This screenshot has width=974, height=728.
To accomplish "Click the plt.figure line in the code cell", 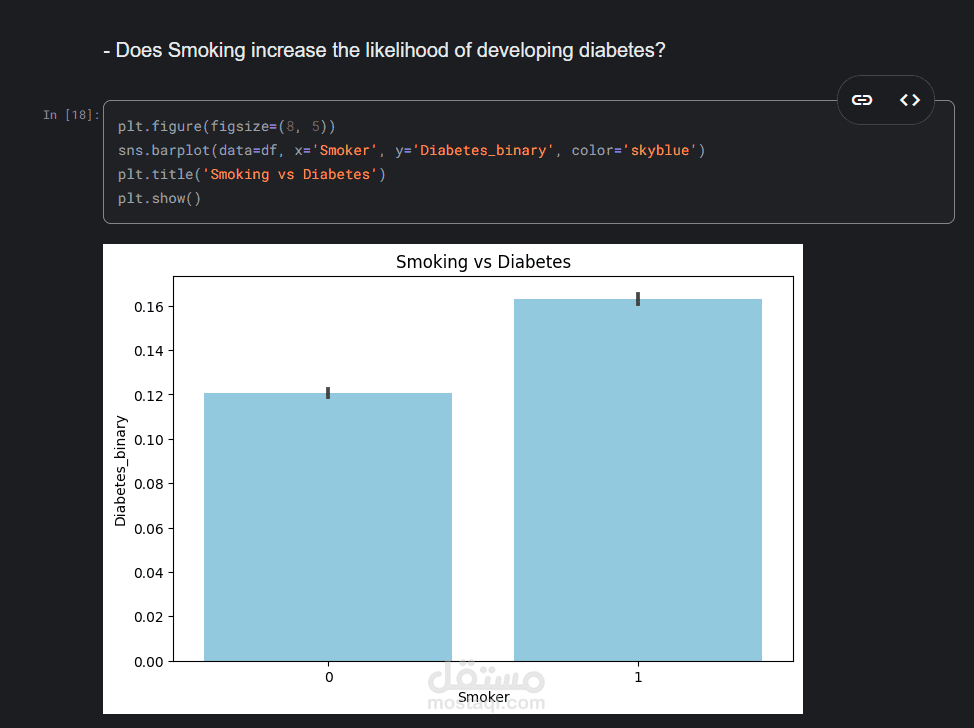I will [227, 127].
